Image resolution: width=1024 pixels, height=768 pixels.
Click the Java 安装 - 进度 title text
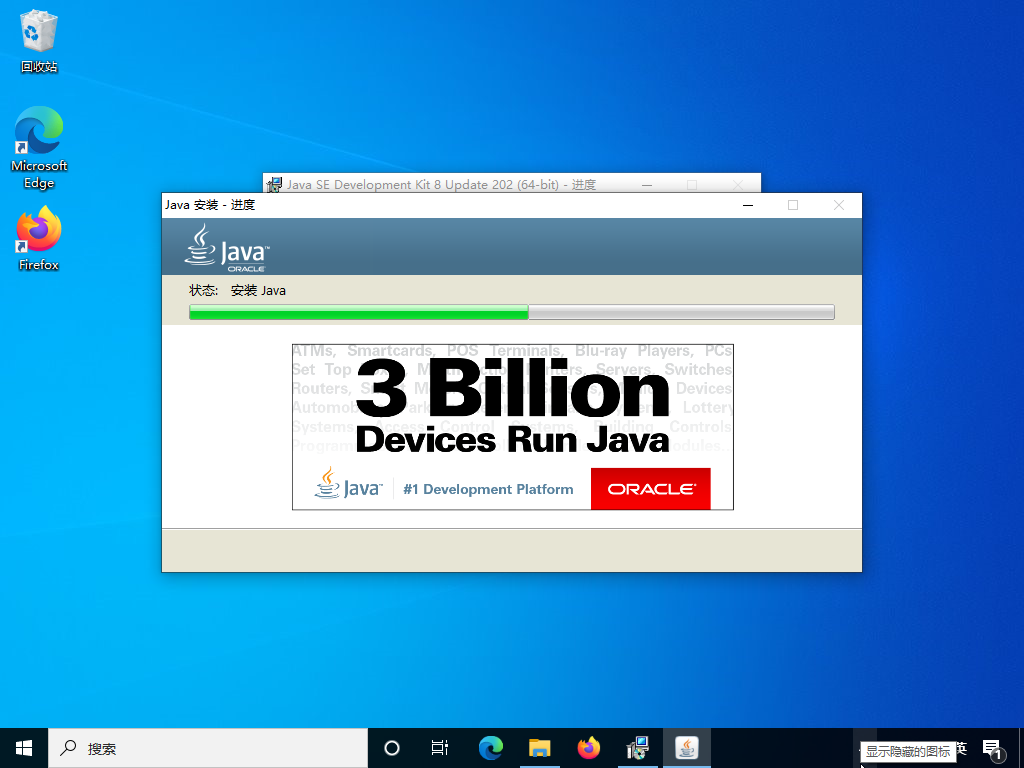pos(210,205)
